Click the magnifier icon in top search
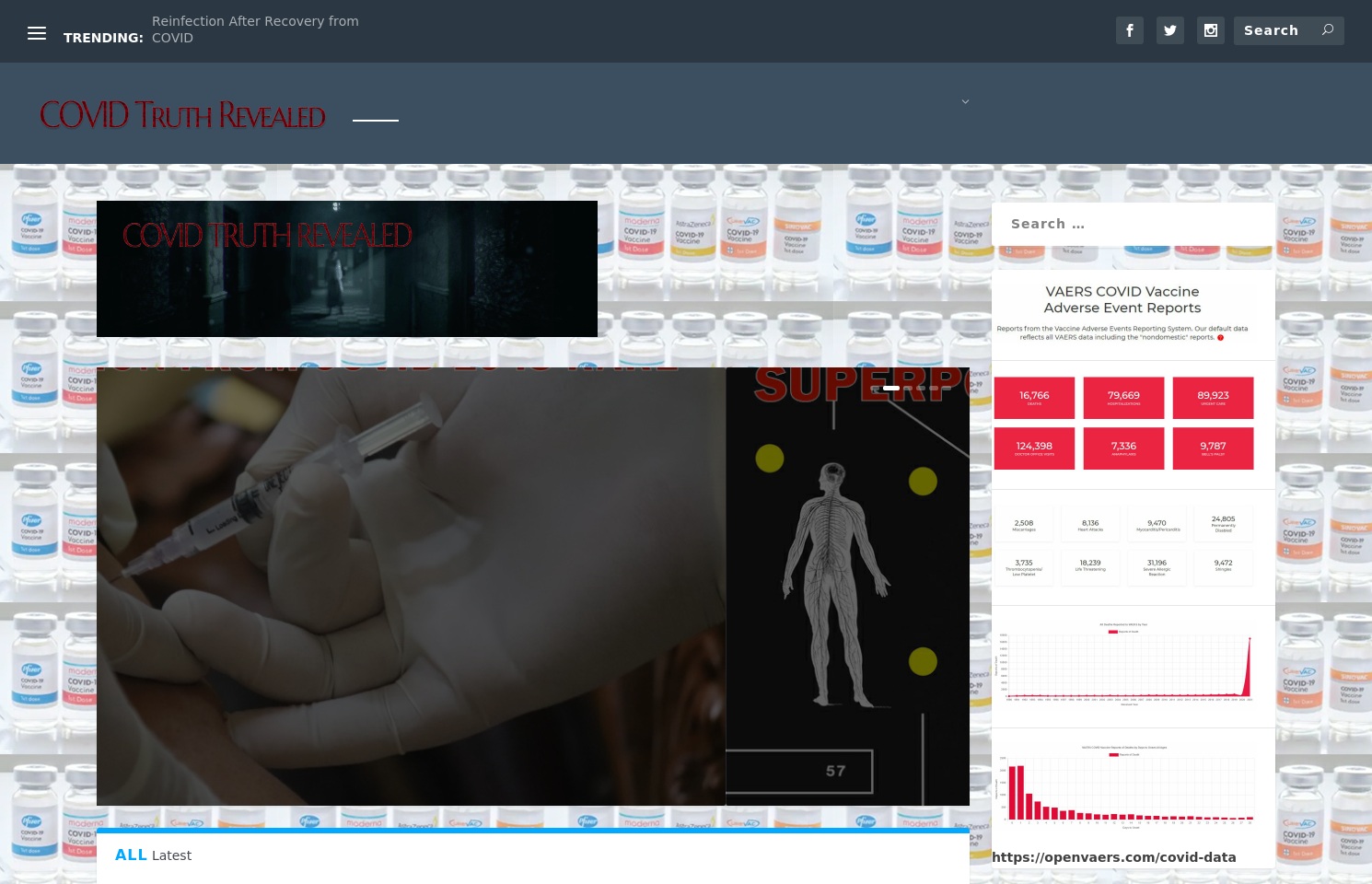1372x884 pixels. tap(1328, 30)
